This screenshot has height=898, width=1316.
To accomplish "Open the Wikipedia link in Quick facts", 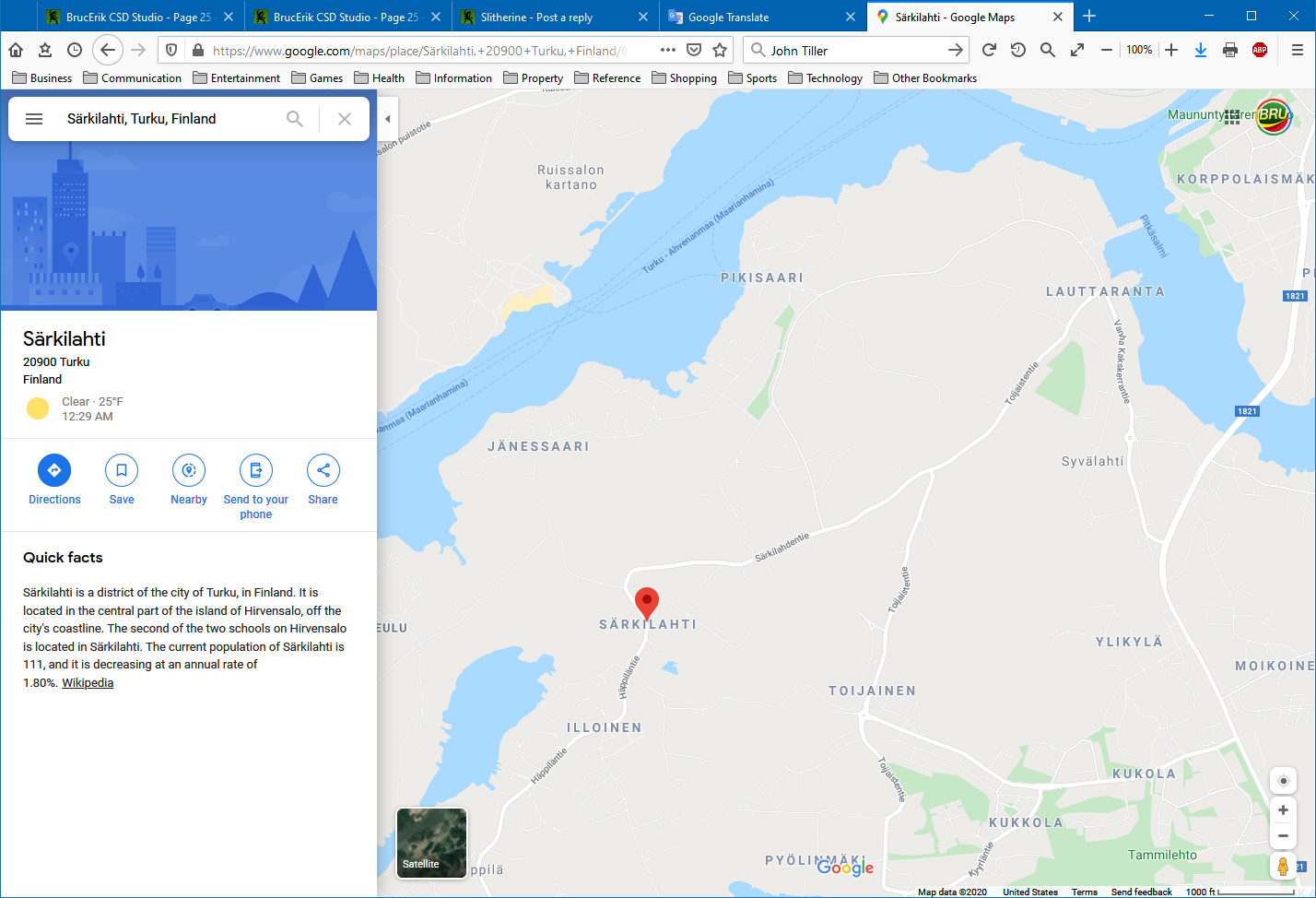I will tap(88, 683).
